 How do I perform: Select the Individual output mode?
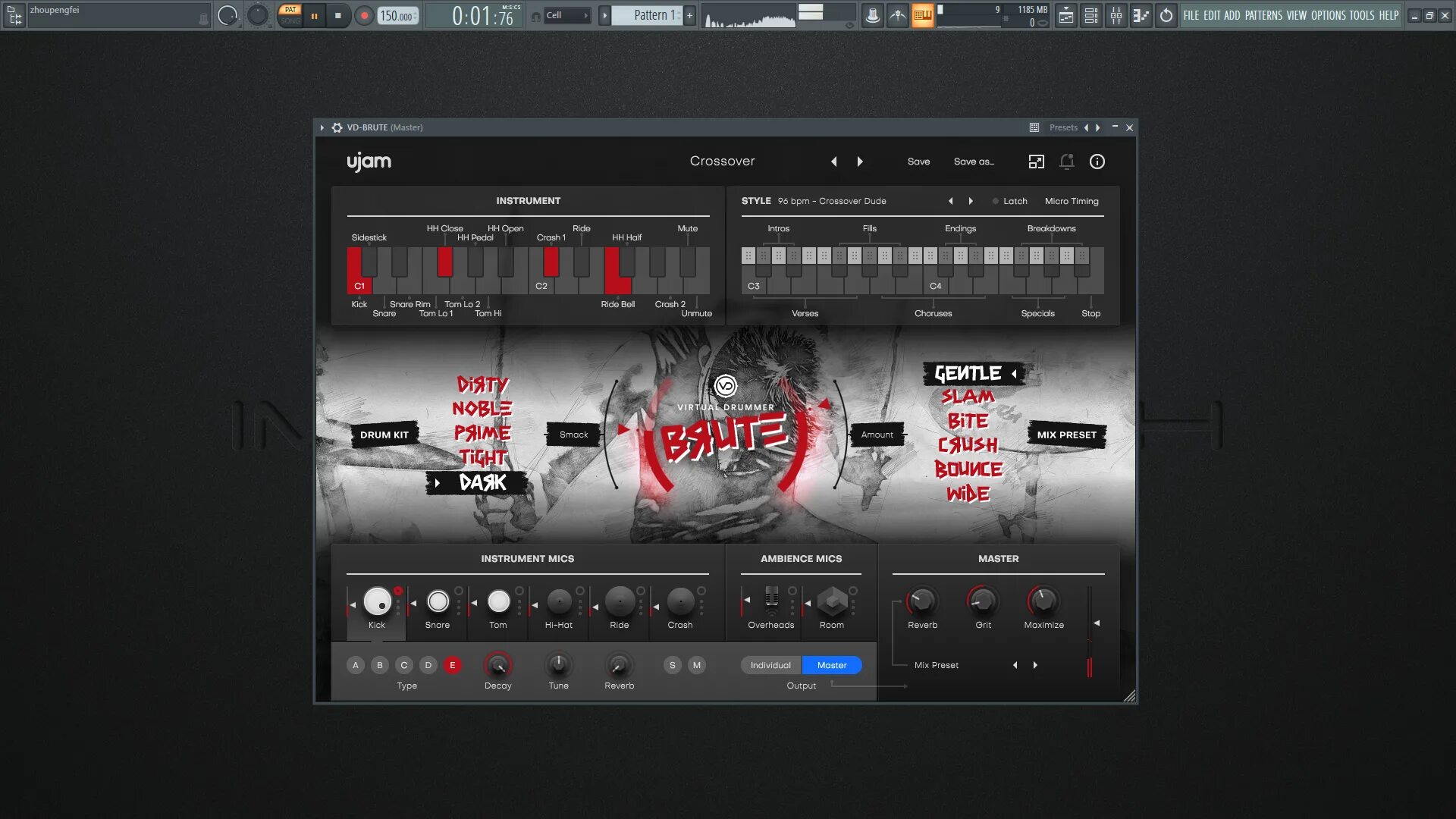(770, 665)
